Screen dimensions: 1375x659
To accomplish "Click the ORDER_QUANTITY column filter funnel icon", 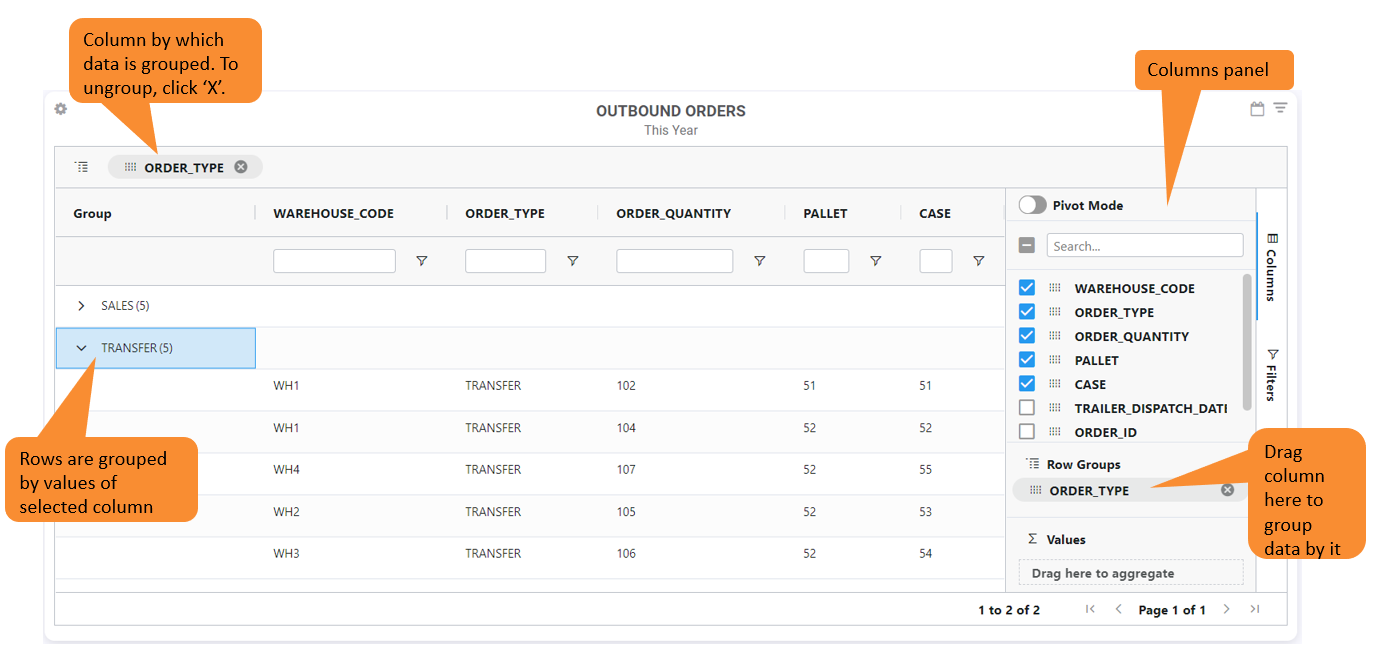I will [x=760, y=261].
